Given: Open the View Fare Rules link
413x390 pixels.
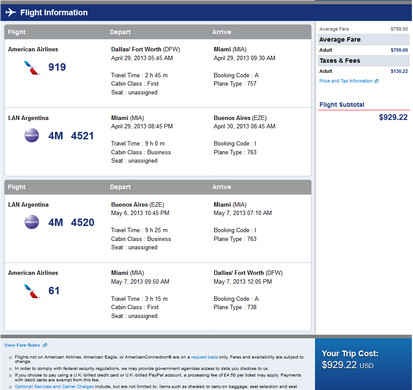Looking at the screenshot, I should [22, 345].
